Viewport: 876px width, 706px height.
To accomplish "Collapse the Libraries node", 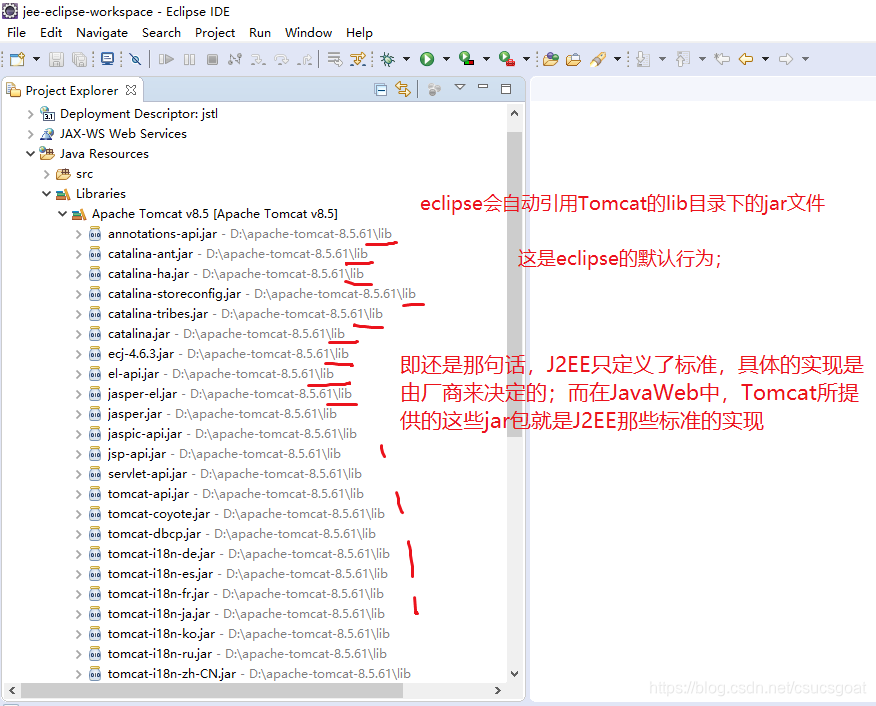I will (46, 194).
